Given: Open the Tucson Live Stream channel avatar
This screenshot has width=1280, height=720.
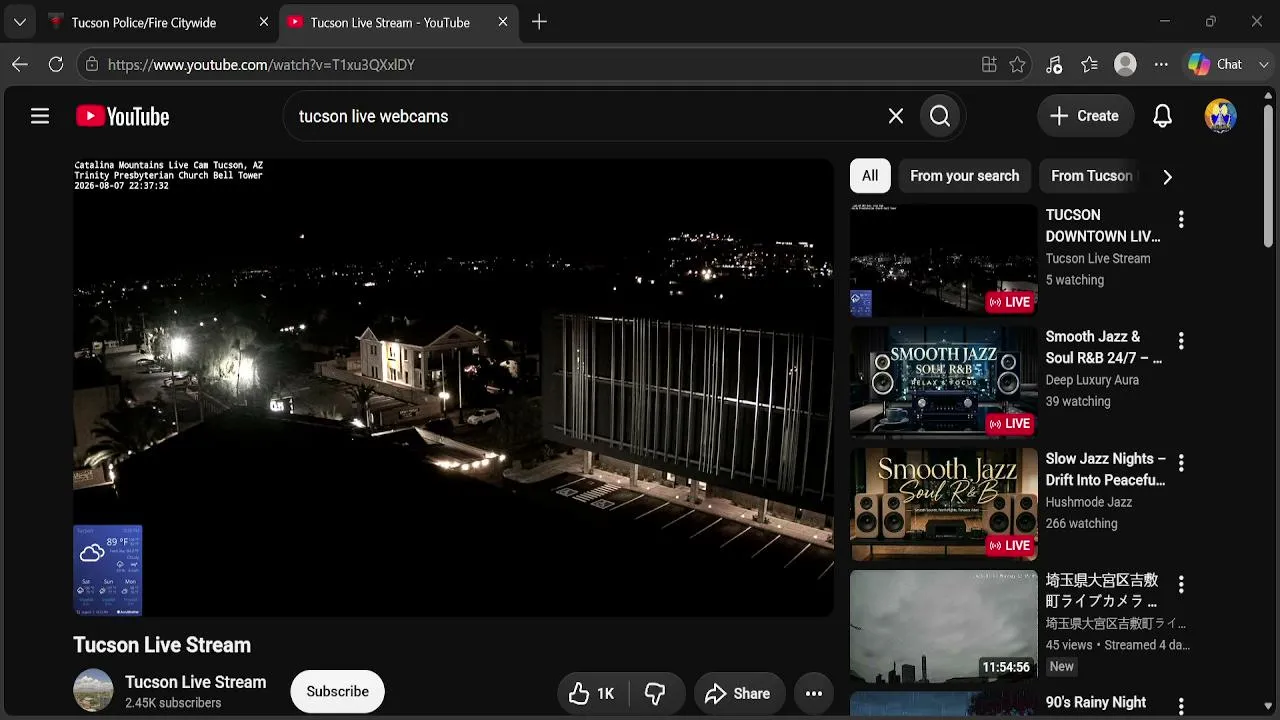Looking at the screenshot, I should click(93, 690).
